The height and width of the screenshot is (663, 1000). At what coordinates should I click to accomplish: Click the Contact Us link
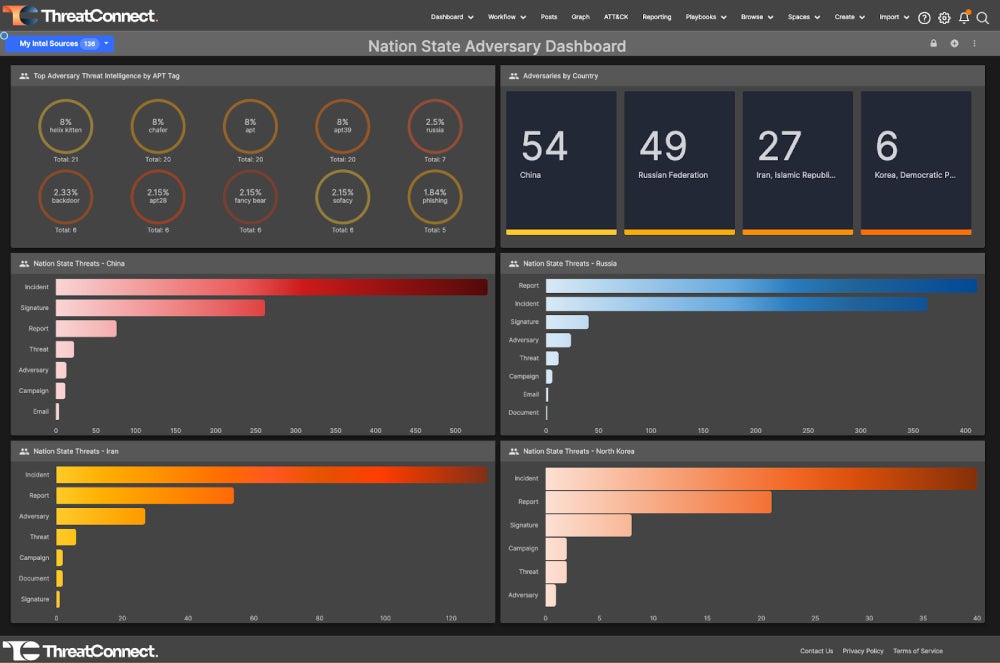[816, 651]
